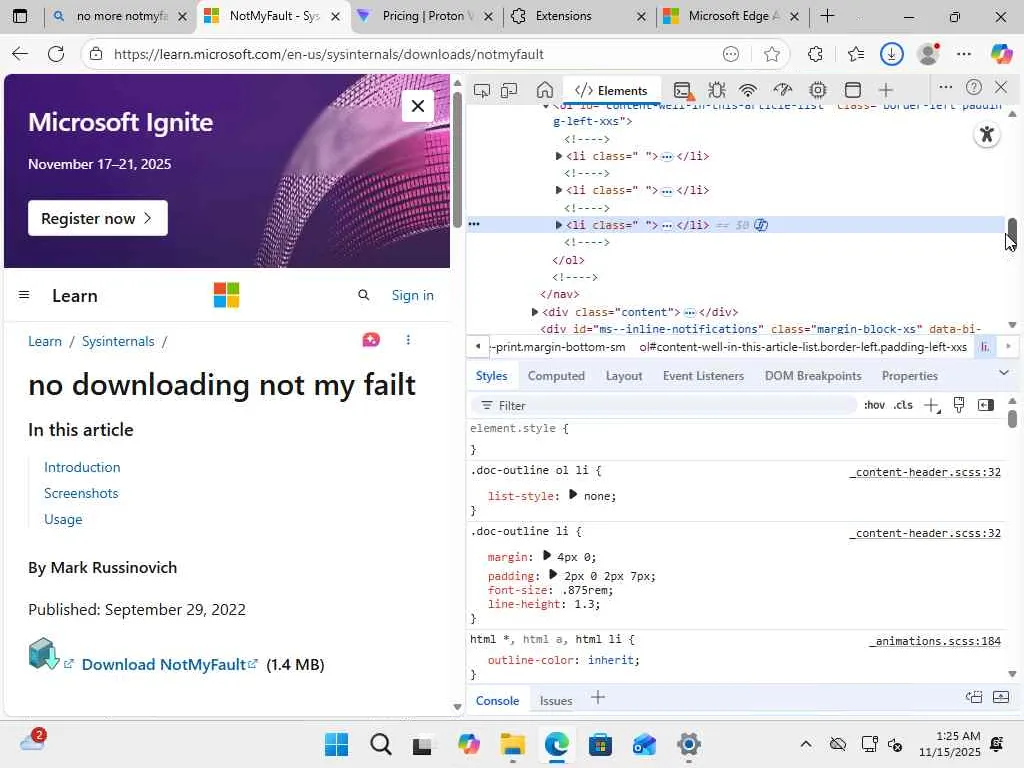Click the Elements panel vertical scrollbar thumb

tap(1012, 229)
